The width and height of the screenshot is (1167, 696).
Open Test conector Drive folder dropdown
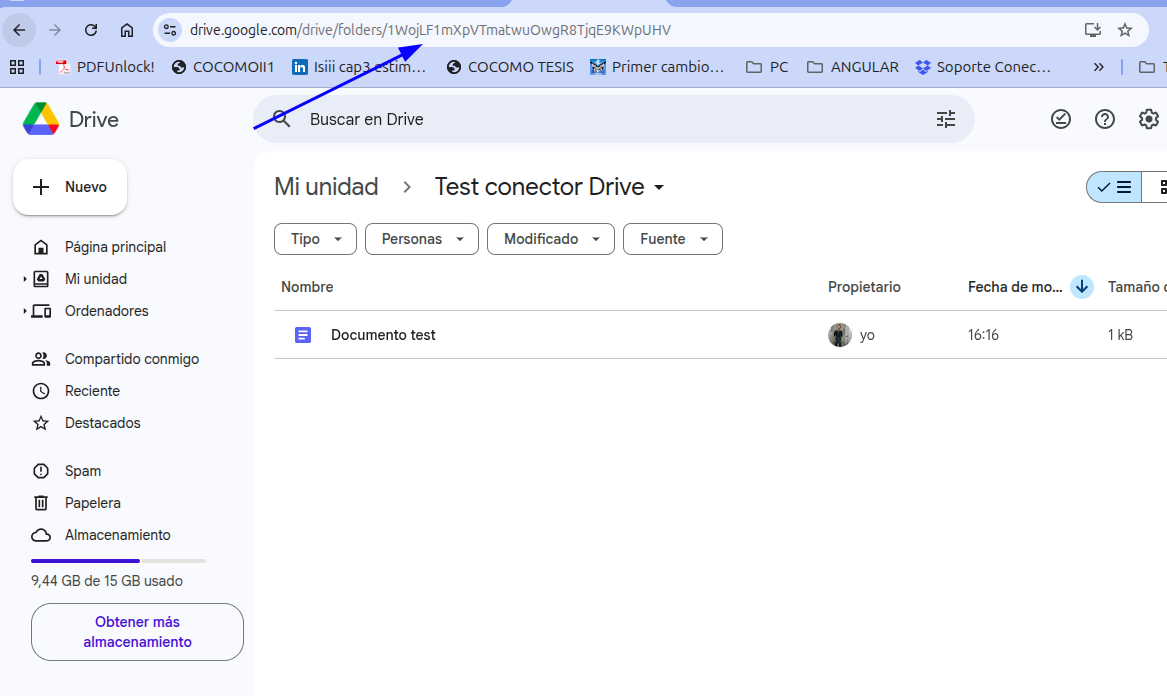click(x=659, y=188)
